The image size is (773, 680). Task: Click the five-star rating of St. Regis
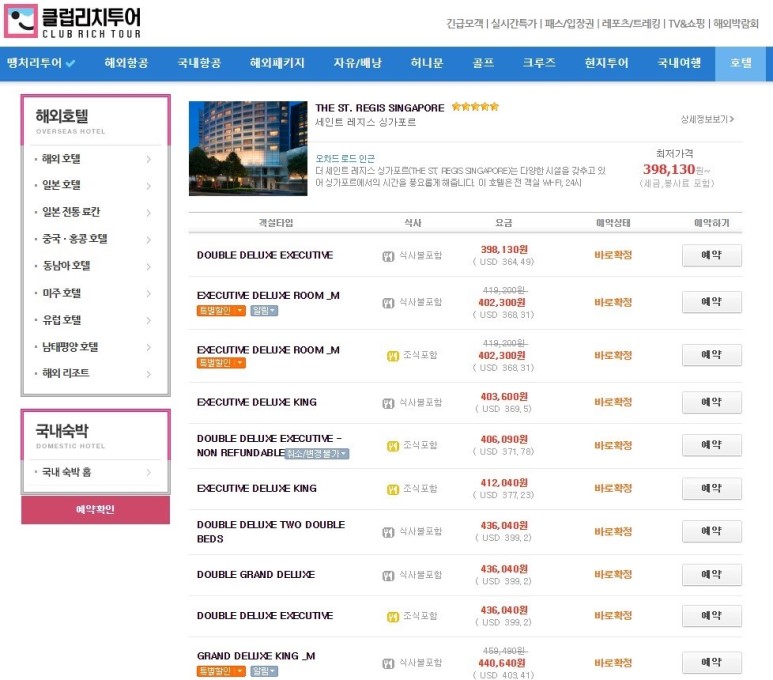(475, 107)
